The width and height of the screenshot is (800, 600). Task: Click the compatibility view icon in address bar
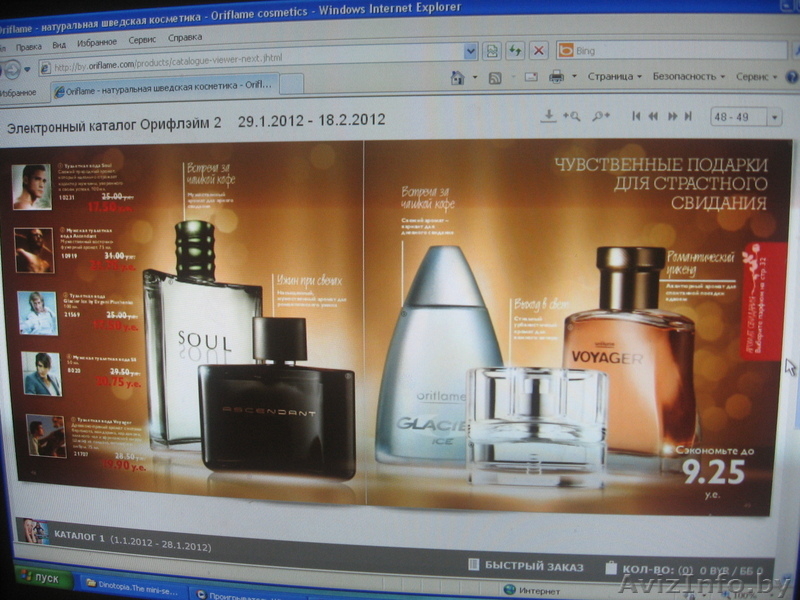[493, 50]
